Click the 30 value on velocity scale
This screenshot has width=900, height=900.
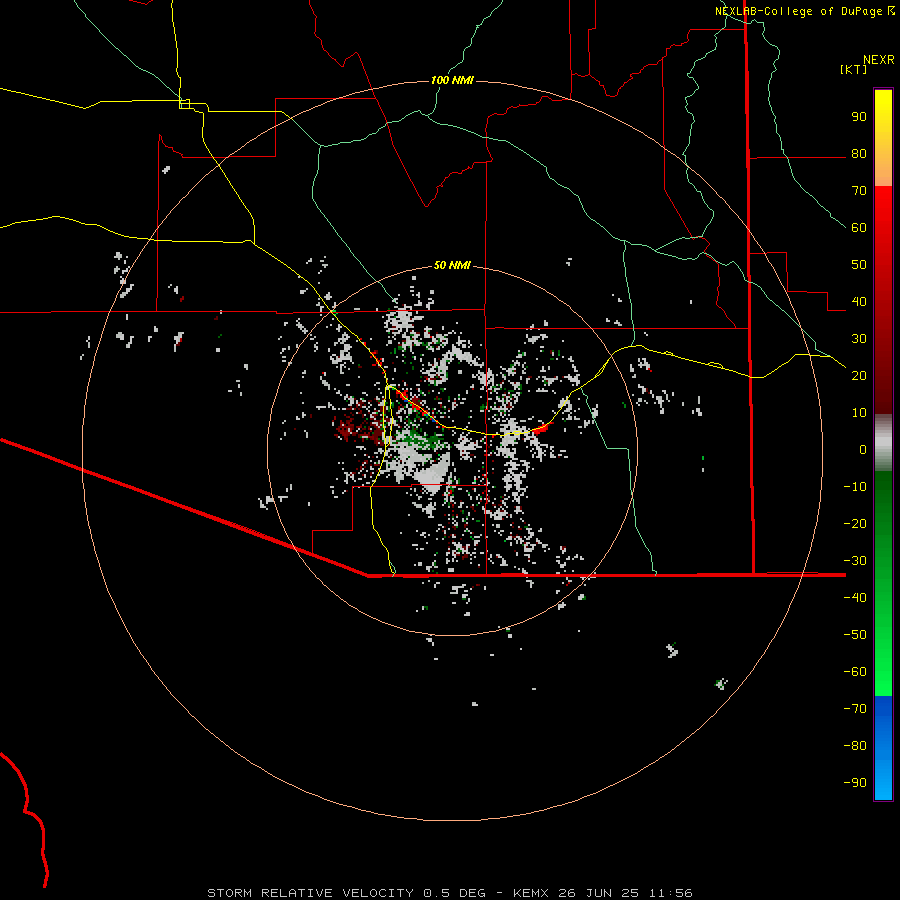pyautogui.click(x=859, y=339)
